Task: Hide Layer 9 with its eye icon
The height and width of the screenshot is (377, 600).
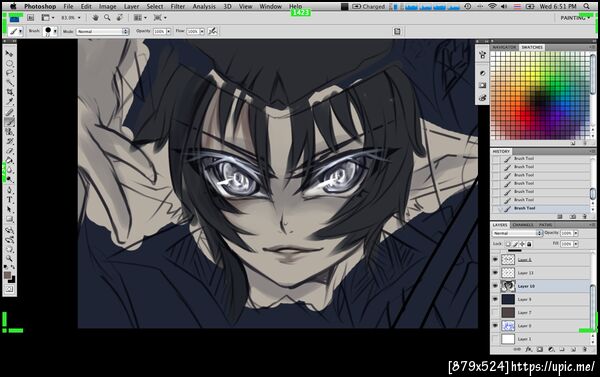Action: 496,299
